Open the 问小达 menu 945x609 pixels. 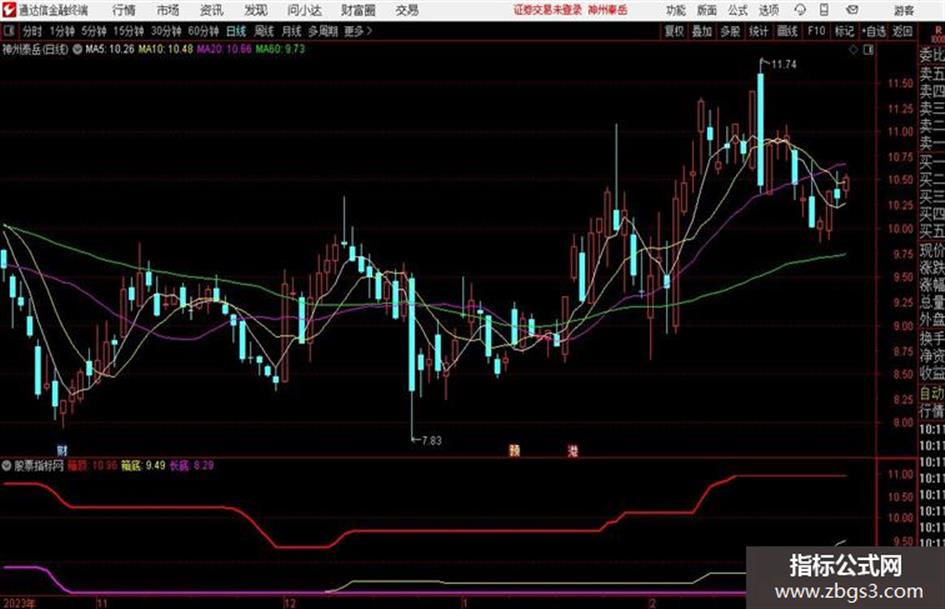[x=304, y=10]
